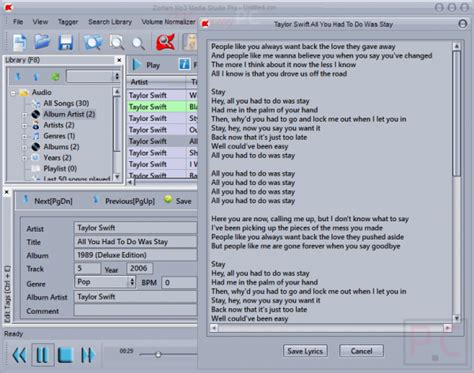This screenshot has width=474, height=373.
Task: Click the Artist field containing Taylor Swift
Action: tap(135, 228)
